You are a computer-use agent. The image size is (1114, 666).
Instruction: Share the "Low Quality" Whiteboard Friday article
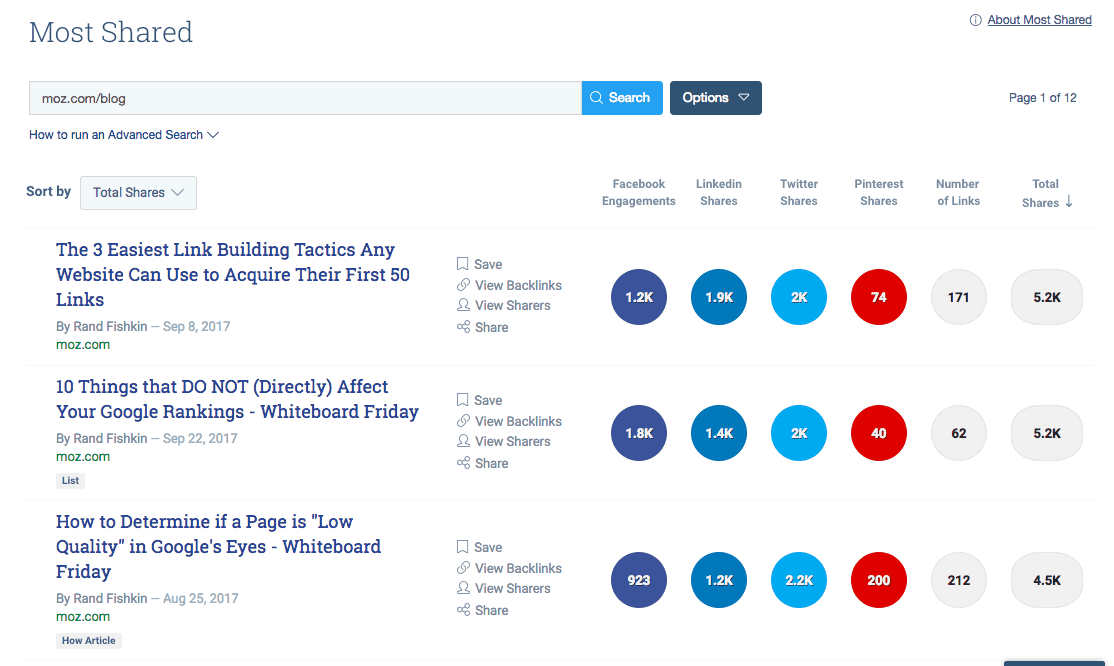point(482,610)
